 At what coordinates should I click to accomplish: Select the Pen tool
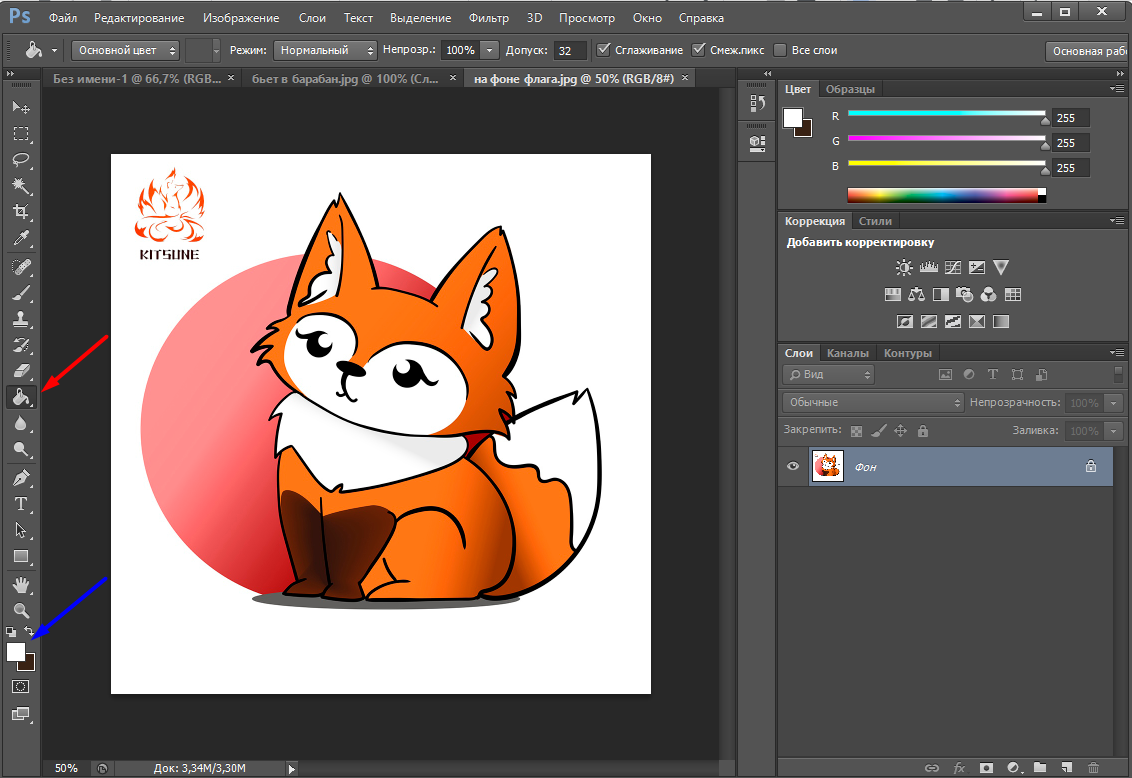(21, 478)
